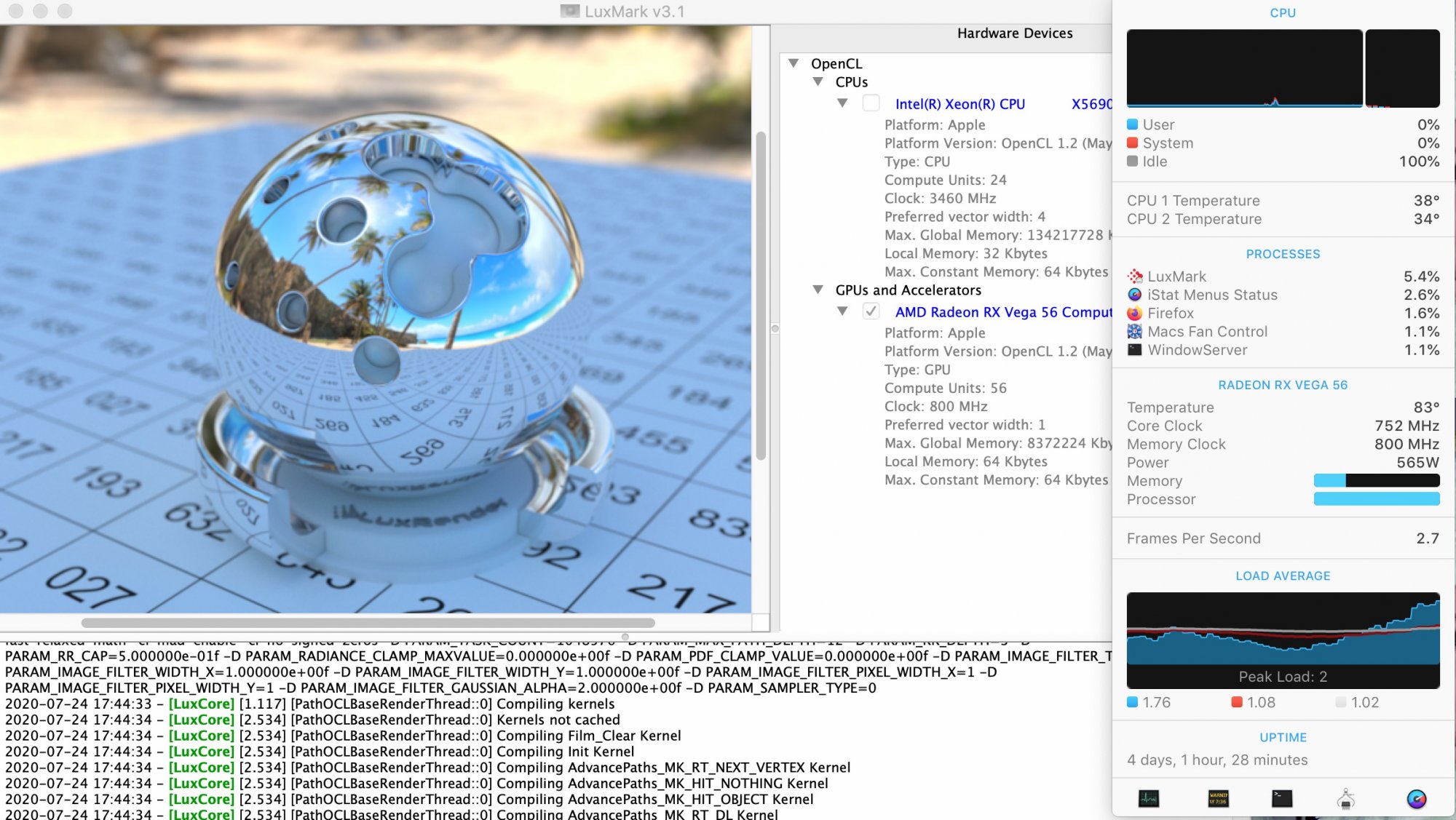Open the Console app icon

[x=1218, y=799]
